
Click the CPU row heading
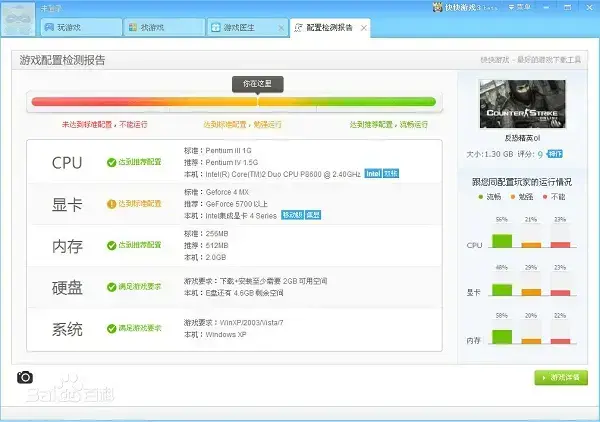click(x=67, y=163)
